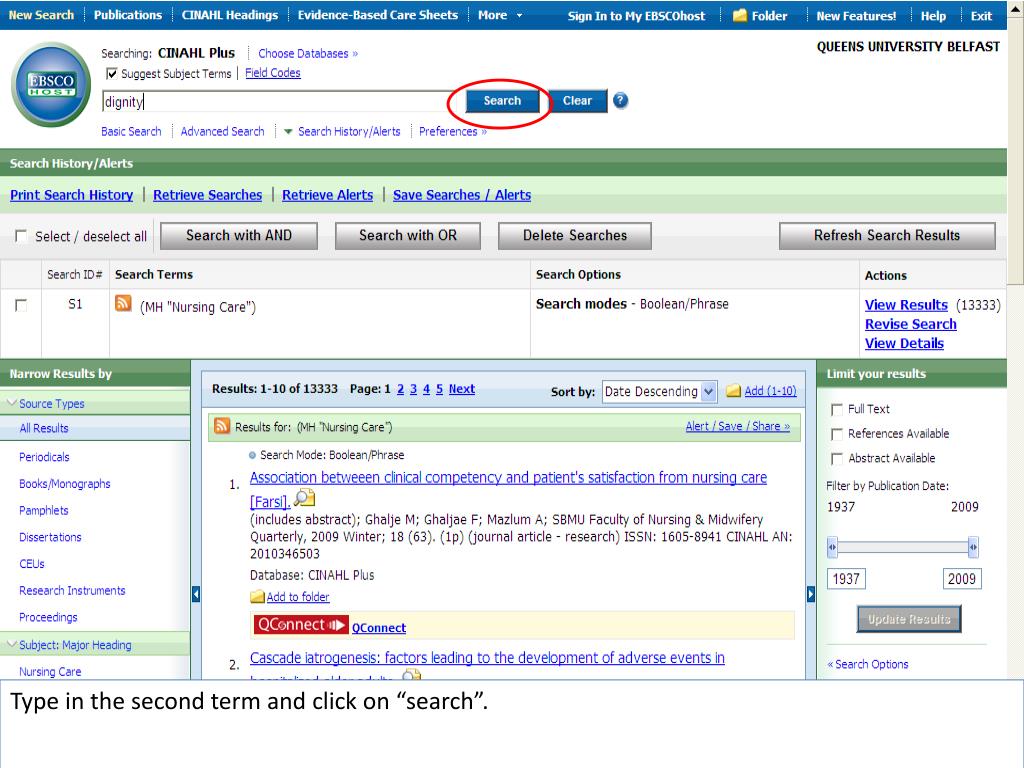Collapse right panel with arrow icon

pos(810,594)
